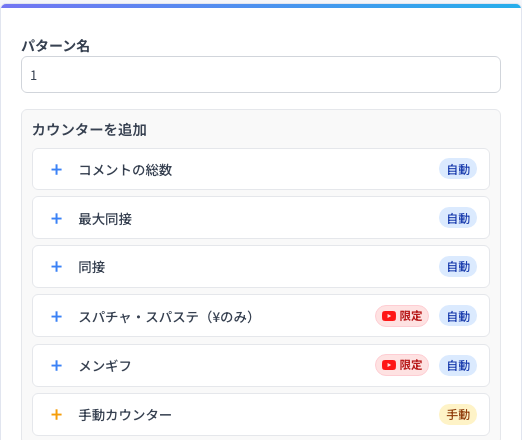Click the plus icon beside スパチャ・スパステ
Image resolution: width=522 pixels, height=440 pixels.
56,316
